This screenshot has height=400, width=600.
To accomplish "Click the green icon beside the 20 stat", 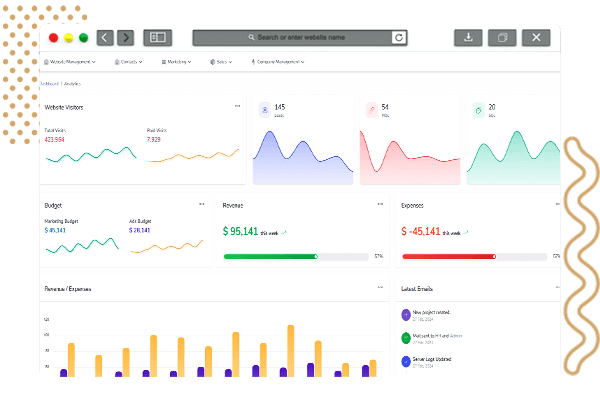I will pyautogui.click(x=478, y=110).
